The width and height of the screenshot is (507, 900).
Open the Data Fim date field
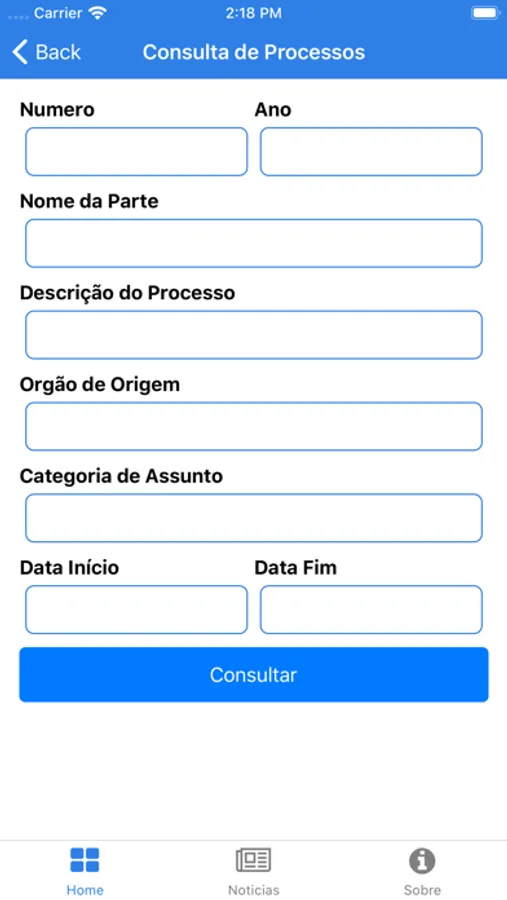[x=371, y=610]
